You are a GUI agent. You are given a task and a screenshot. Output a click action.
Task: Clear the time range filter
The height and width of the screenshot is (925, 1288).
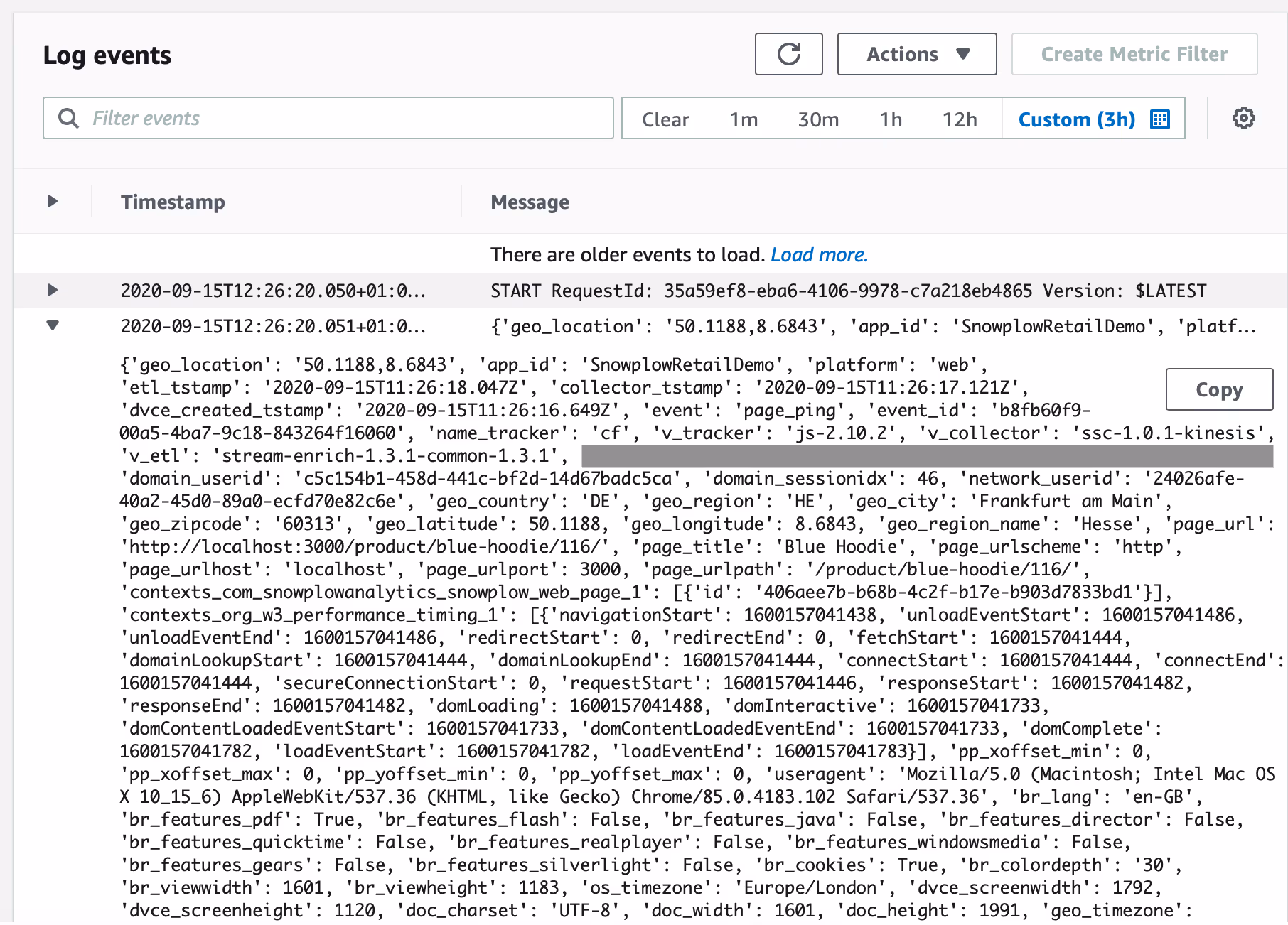665,119
